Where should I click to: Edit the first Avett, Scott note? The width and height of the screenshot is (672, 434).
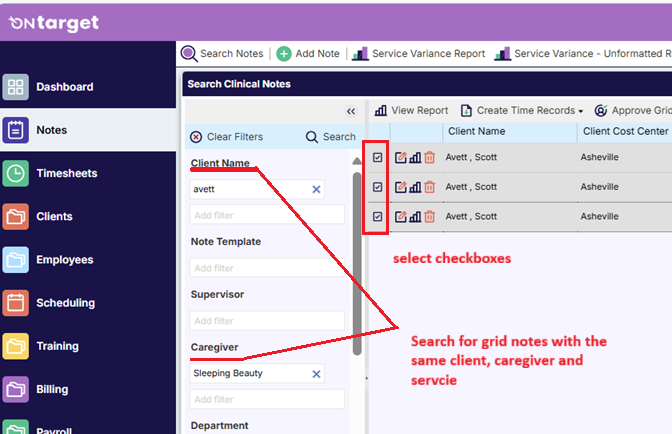coord(400,158)
